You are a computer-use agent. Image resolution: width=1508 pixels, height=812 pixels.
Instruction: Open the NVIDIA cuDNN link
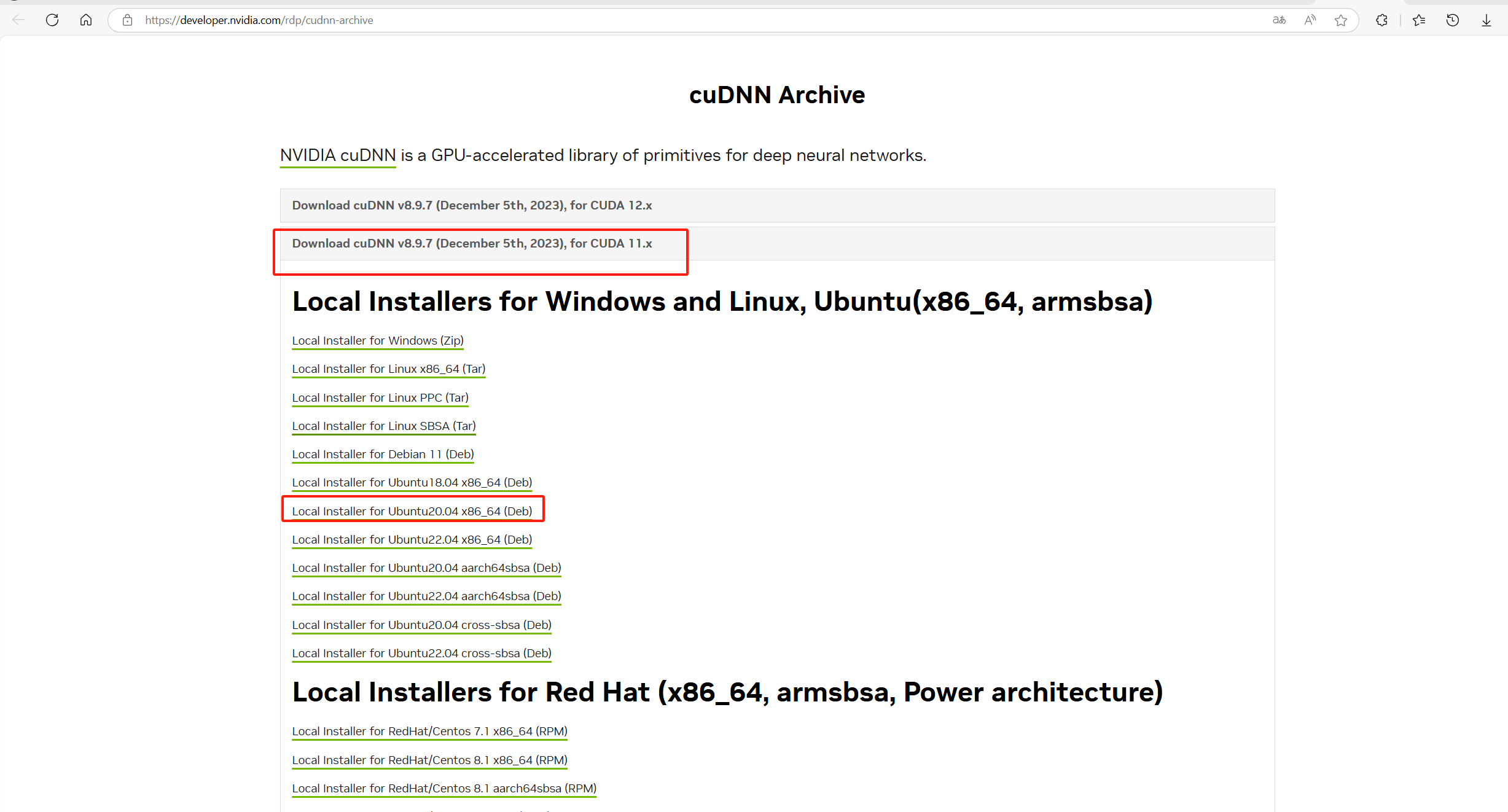[337, 155]
